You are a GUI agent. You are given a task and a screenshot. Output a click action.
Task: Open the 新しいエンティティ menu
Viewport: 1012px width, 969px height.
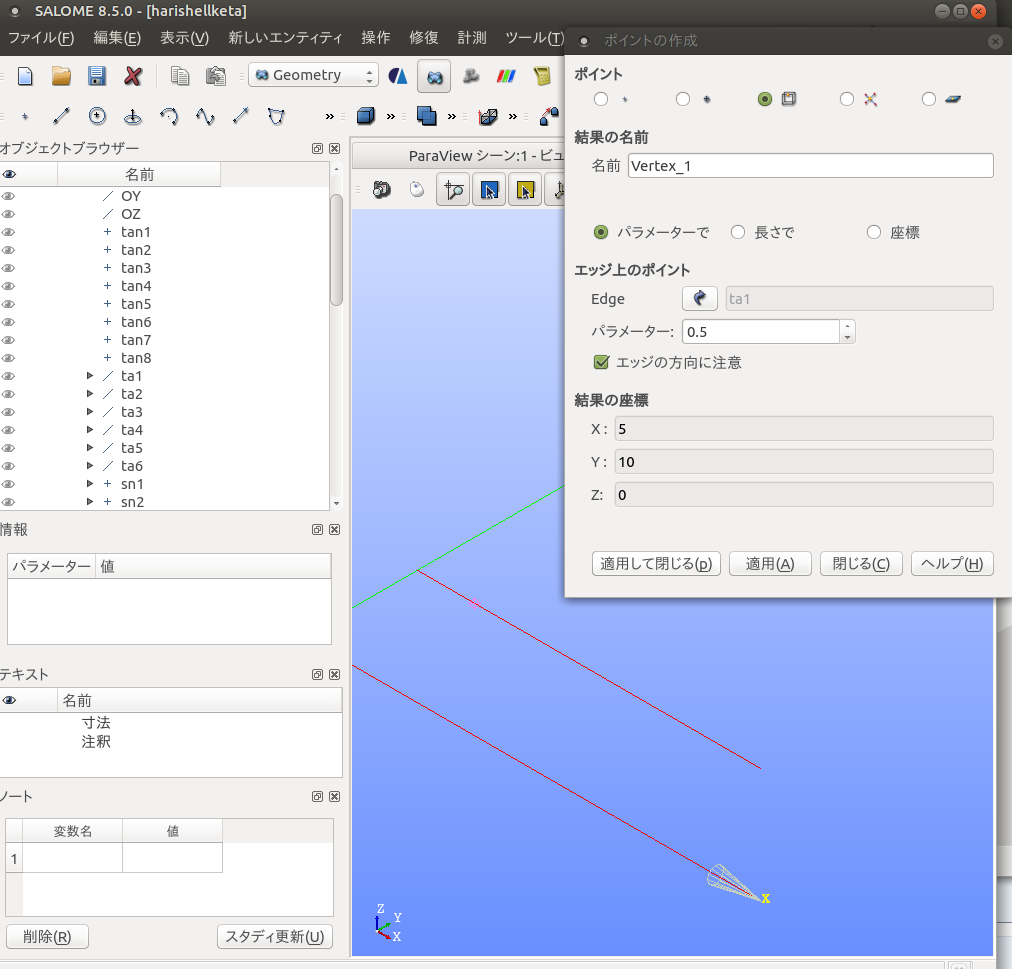[x=285, y=37]
